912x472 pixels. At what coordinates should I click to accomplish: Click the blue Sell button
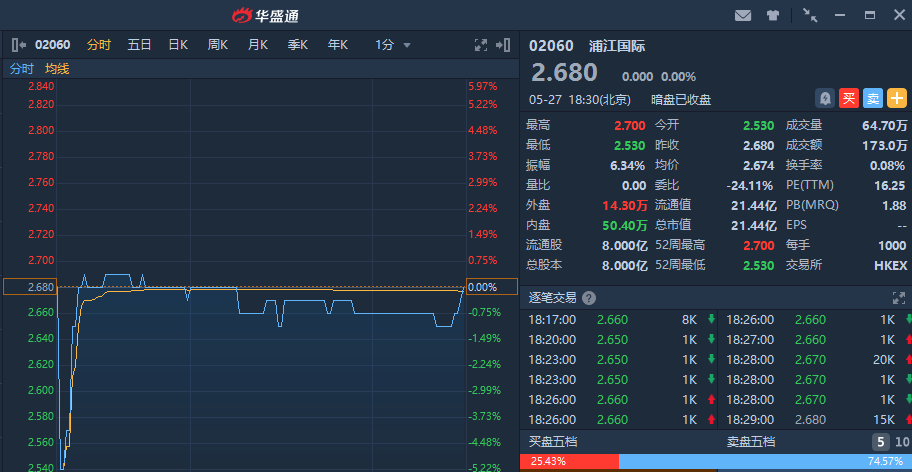[872, 99]
